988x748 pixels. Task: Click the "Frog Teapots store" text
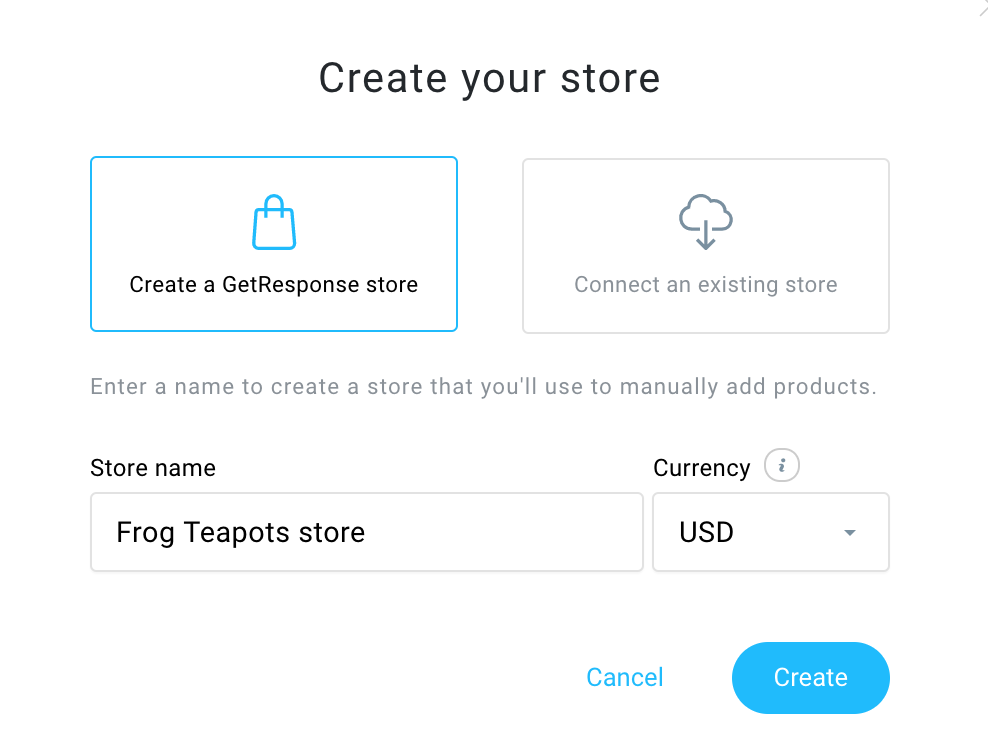click(240, 533)
